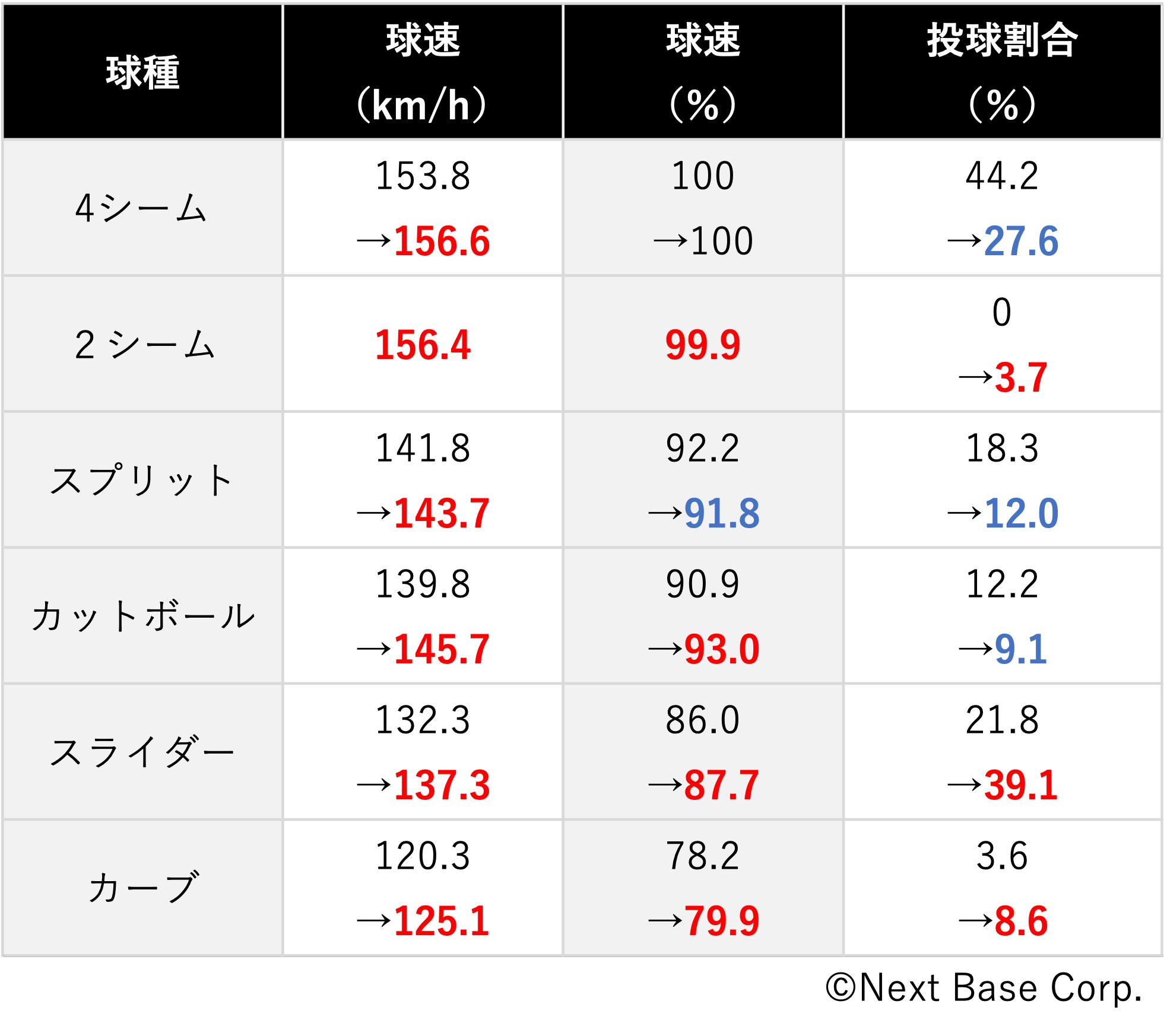Screen dimensions: 1167x1036
Task: Click the 2シーム row label
Action: 144,344
